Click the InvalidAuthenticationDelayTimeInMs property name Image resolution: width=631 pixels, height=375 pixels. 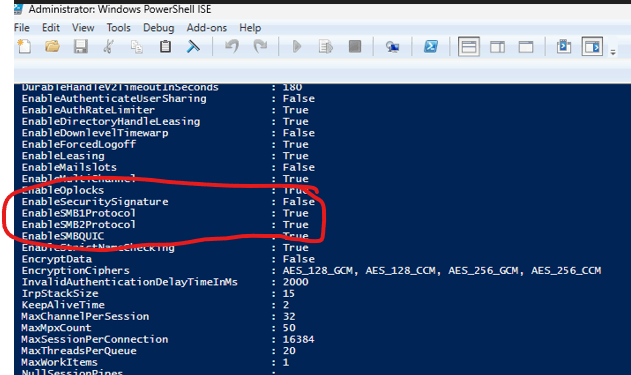130,282
